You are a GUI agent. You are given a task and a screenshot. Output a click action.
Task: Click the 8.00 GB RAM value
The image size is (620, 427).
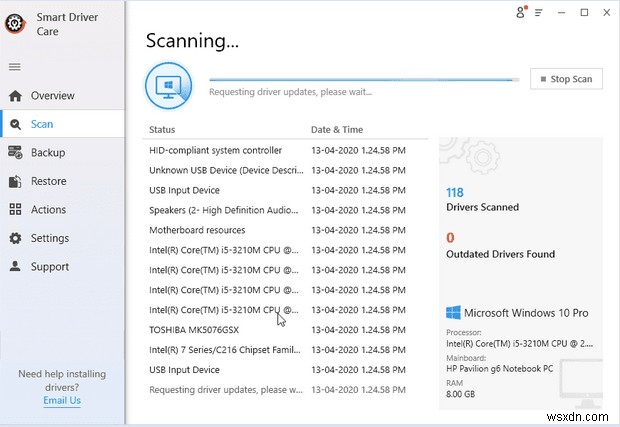click(x=460, y=394)
